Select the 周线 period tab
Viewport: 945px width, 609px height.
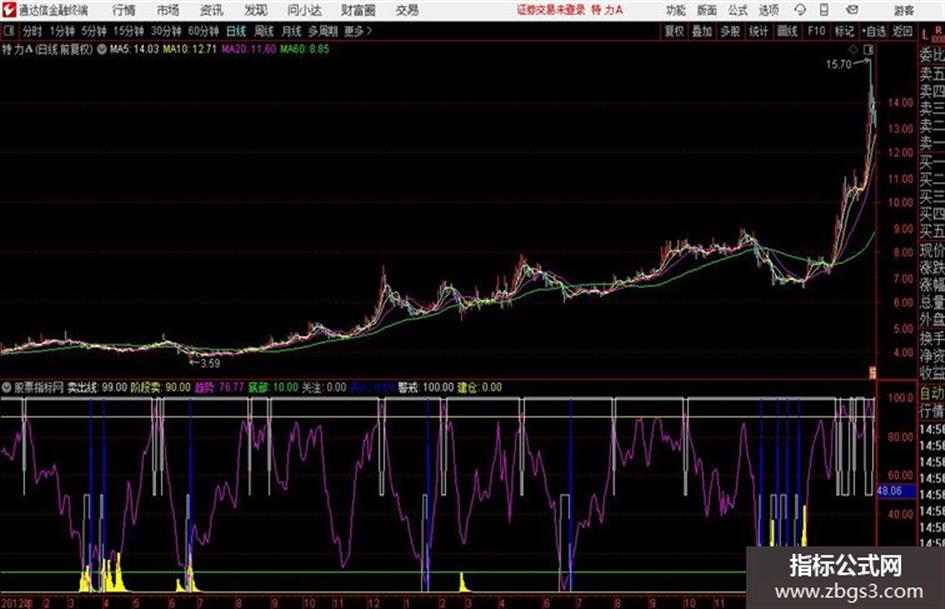point(264,31)
